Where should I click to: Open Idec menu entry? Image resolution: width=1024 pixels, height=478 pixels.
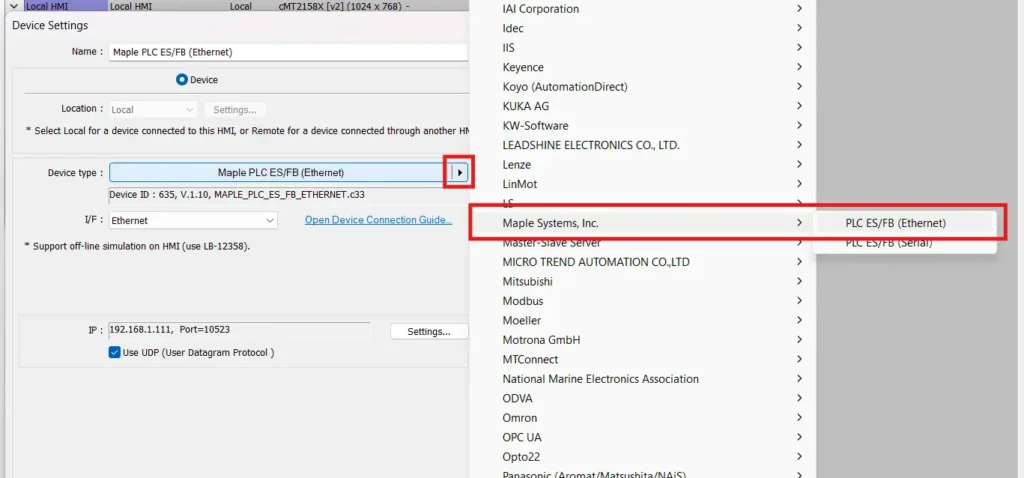point(642,29)
